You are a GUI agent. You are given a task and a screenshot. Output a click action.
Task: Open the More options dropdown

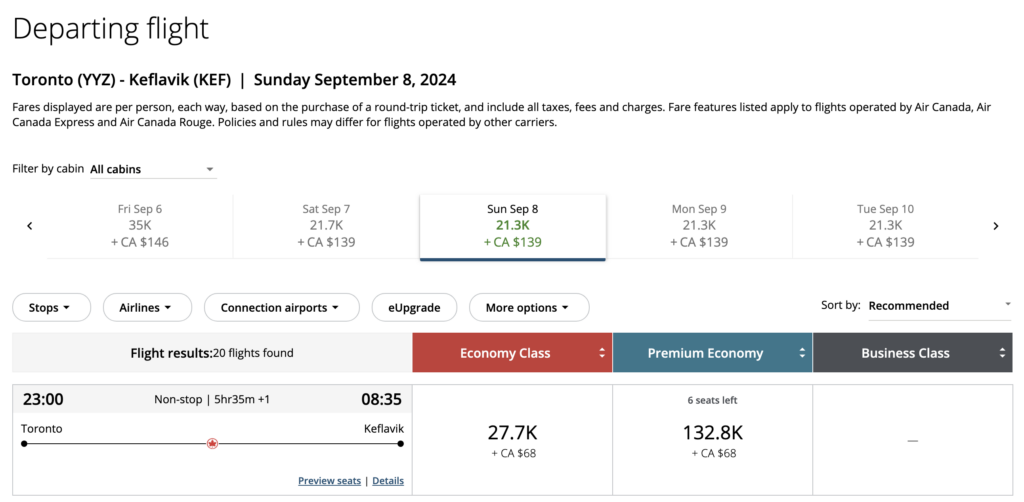[528, 308]
